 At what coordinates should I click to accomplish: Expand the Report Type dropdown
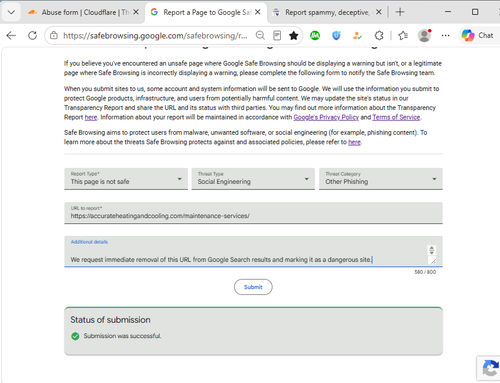[126, 179]
